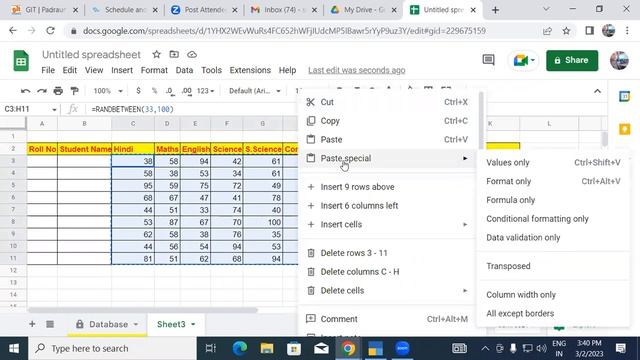Print the spreadsheet
Image resolution: width=640 pixels, height=360 pixels.
[x=58, y=91]
